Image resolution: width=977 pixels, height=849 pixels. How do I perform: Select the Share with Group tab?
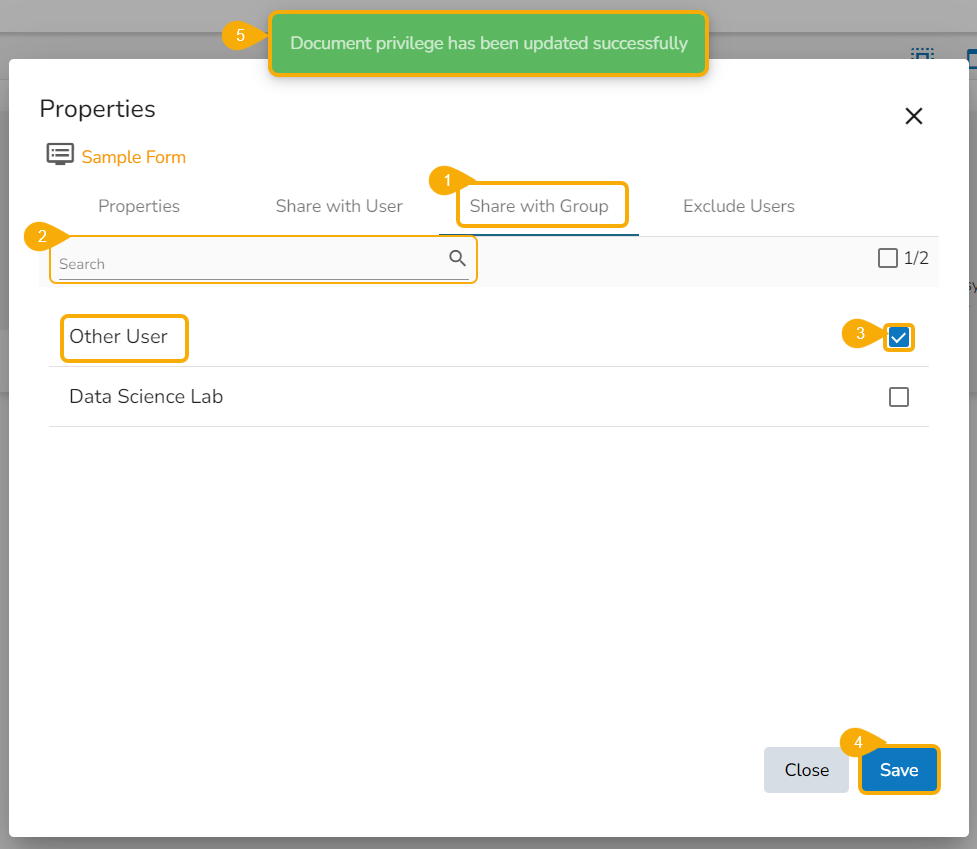539,206
